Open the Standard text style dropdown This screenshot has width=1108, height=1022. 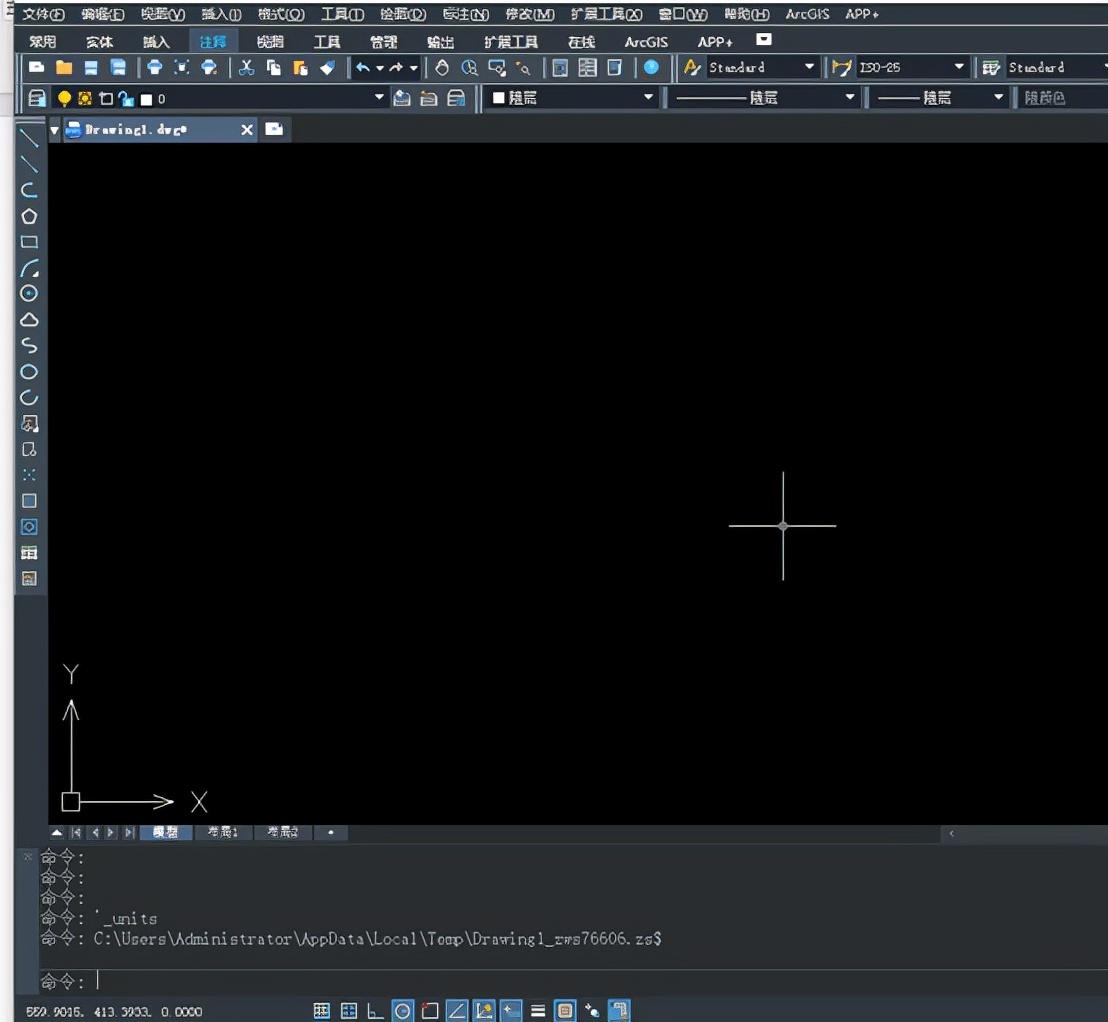810,67
